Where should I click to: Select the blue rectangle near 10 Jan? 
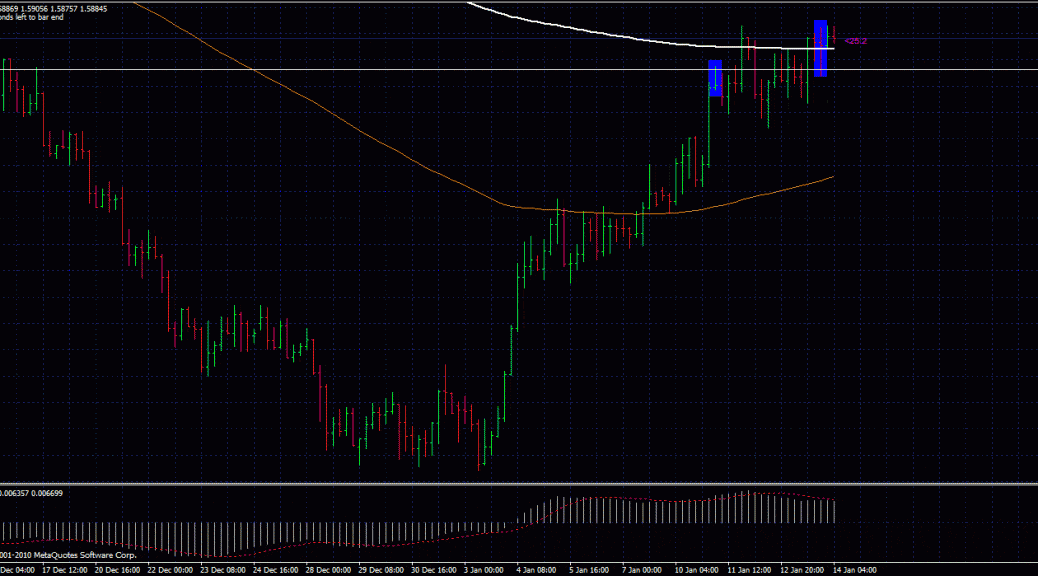[715, 78]
